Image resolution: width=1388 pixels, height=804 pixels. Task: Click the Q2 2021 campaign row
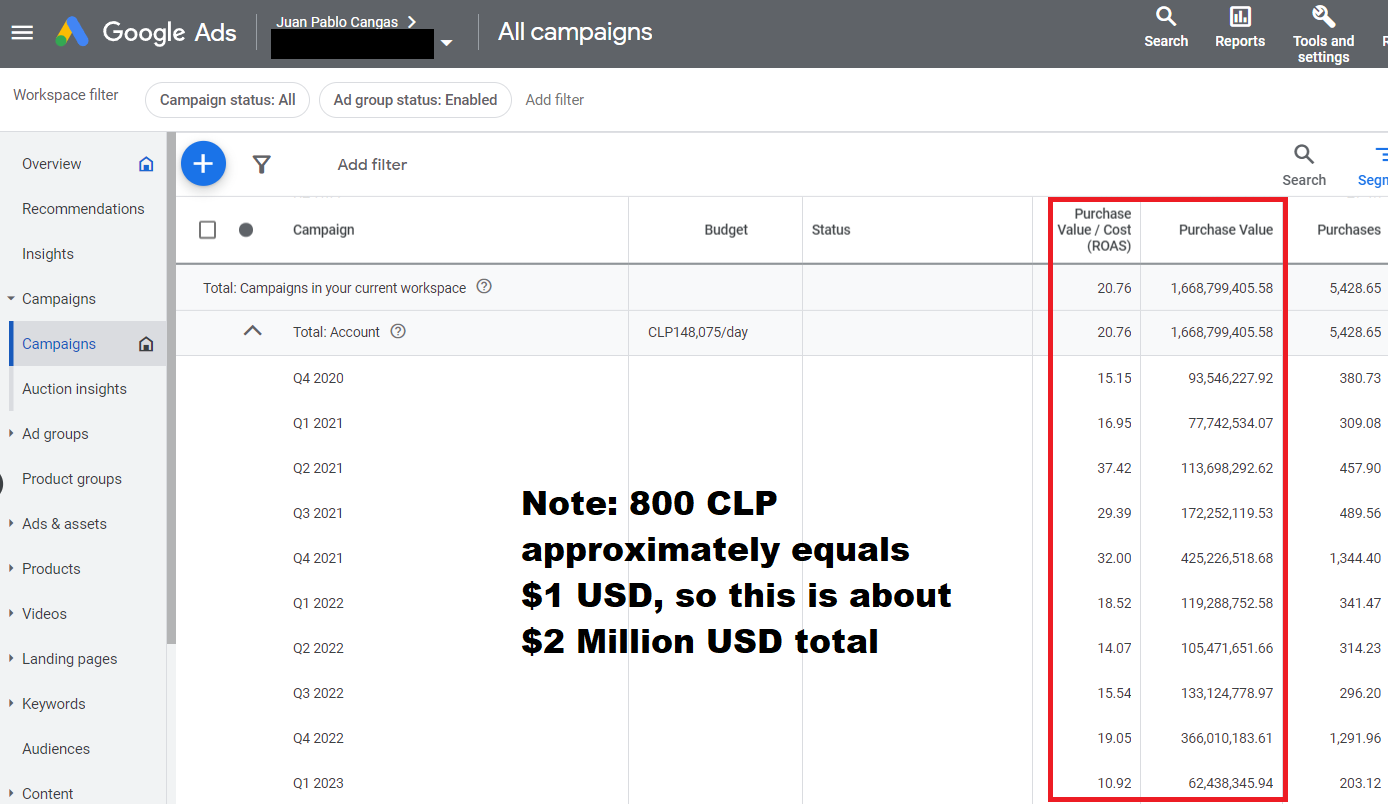pyautogui.click(x=782, y=468)
